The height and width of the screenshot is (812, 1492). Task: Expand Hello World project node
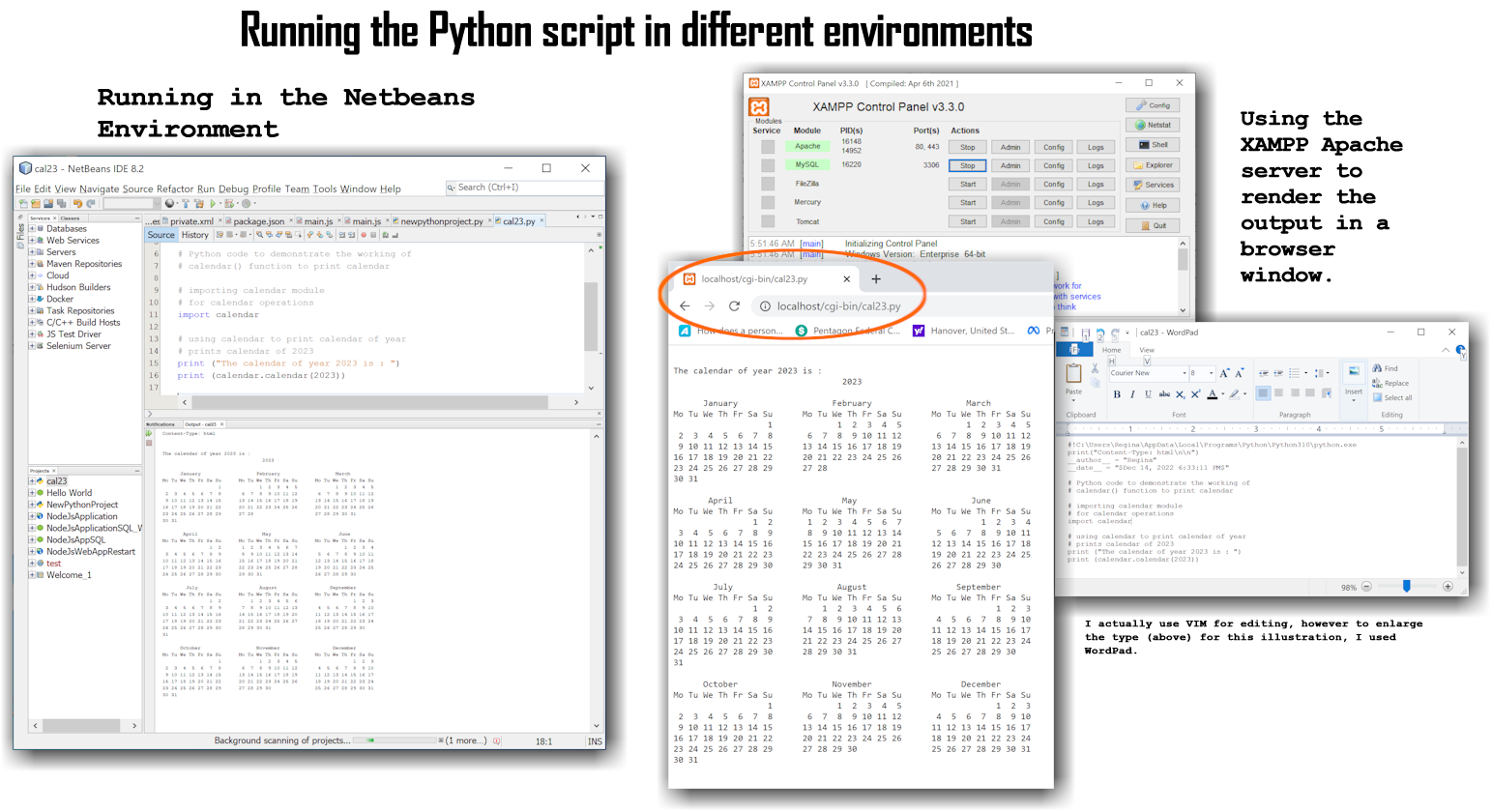point(31,493)
